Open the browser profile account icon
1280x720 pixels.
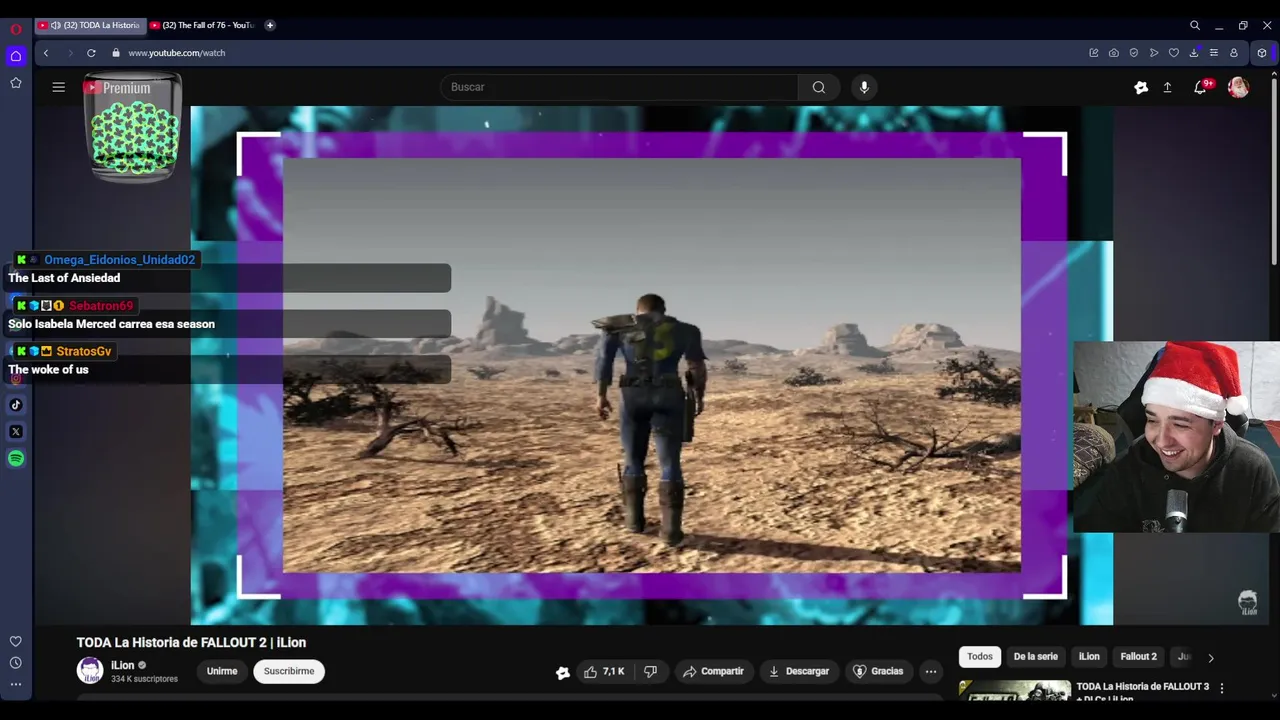pyautogui.click(x=1234, y=53)
